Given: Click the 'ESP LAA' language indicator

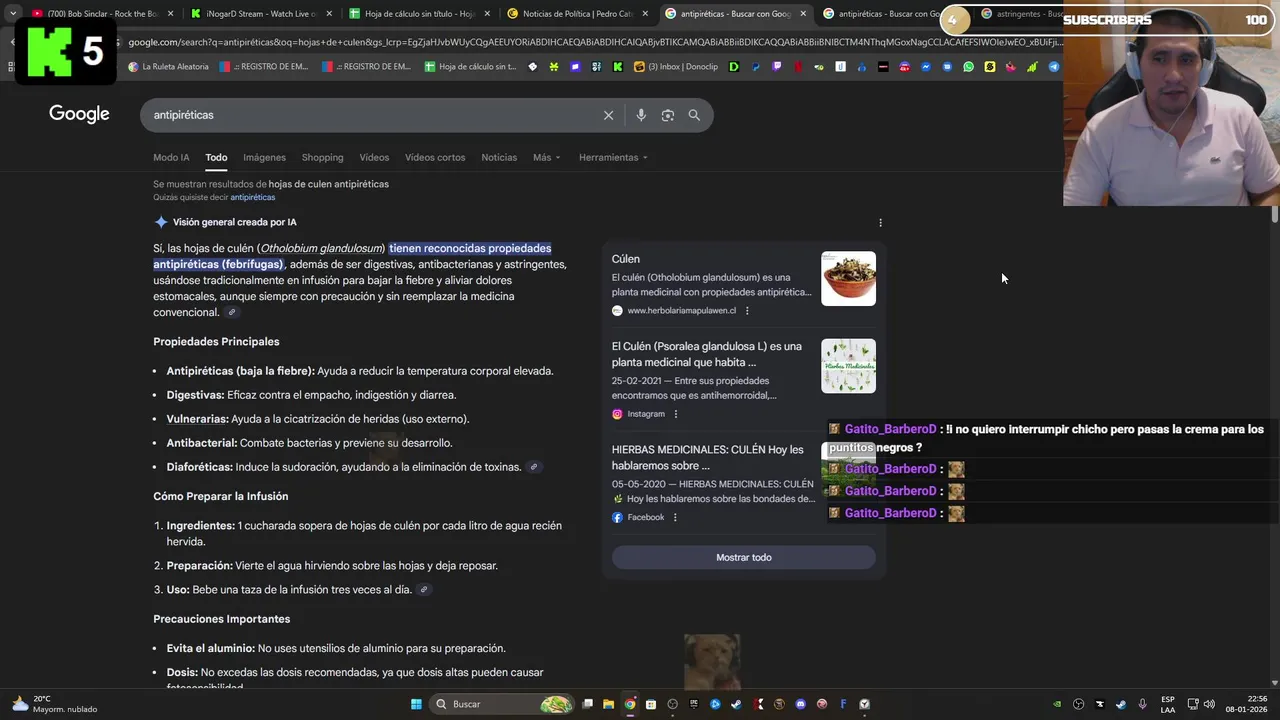Looking at the screenshot, I should [1168, 704].
